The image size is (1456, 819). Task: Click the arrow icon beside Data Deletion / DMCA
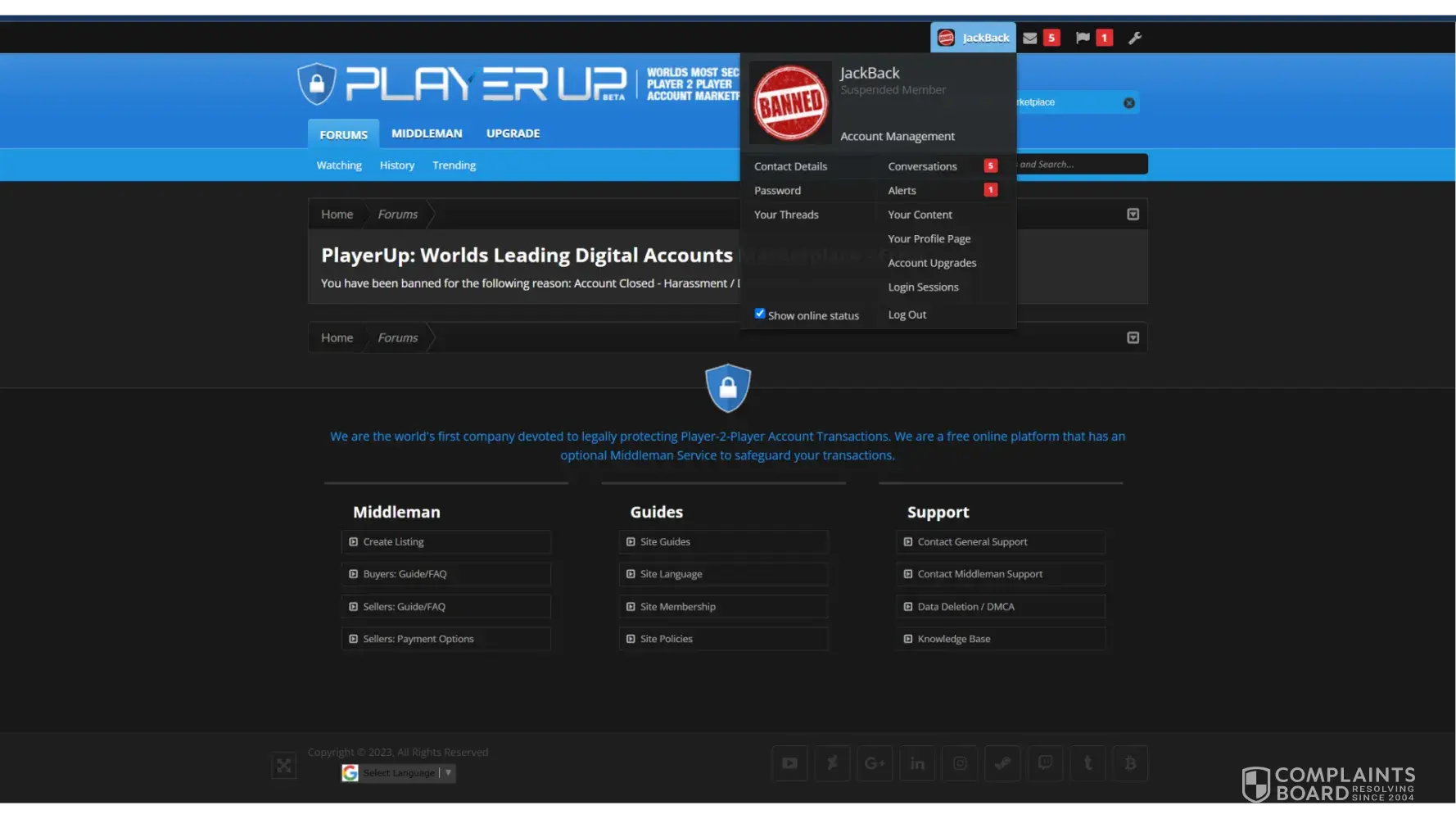pos(908,607)
